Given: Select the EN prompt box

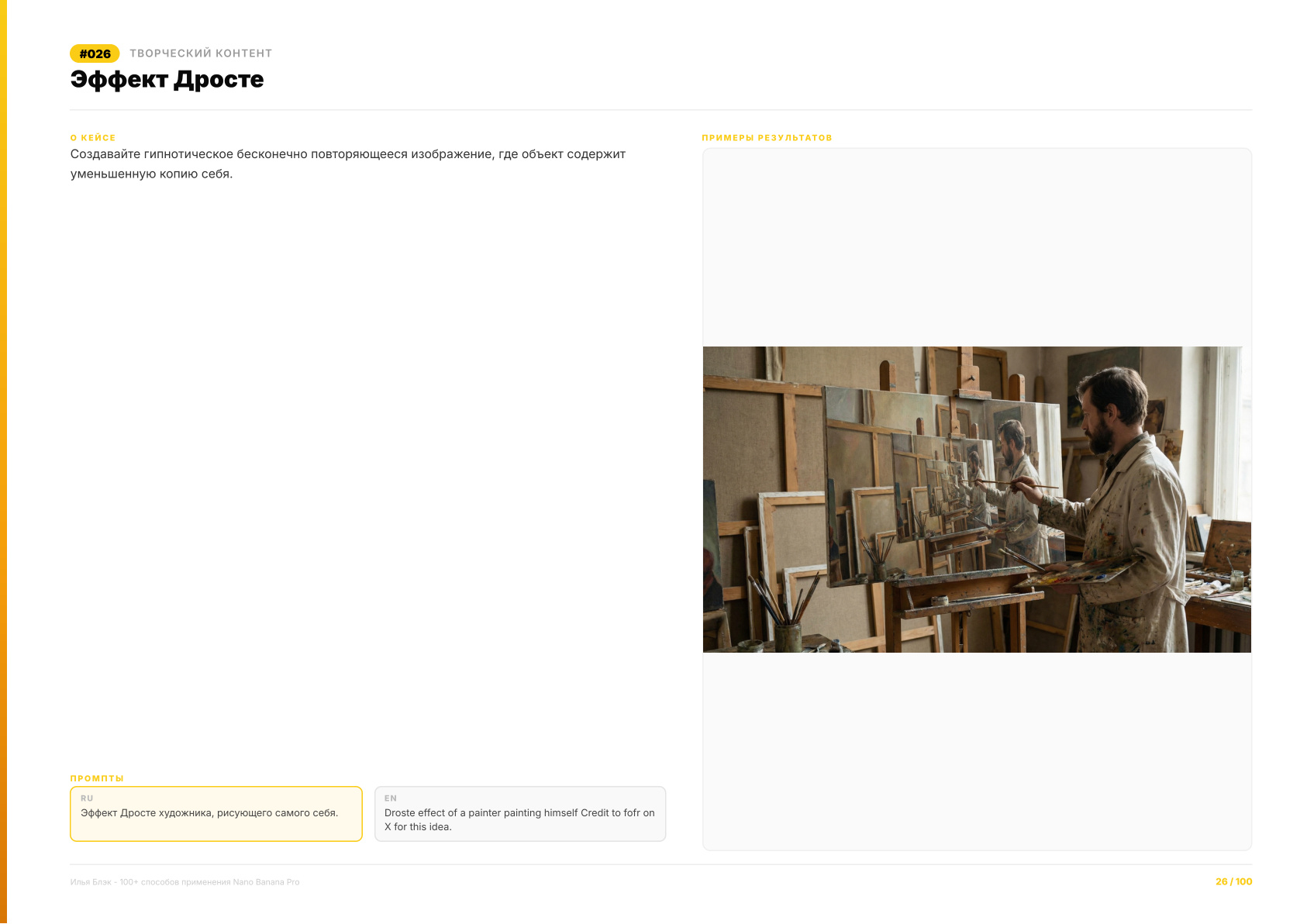Looking at the screenshot, I should pyautogui.click(x=520, y=814).
